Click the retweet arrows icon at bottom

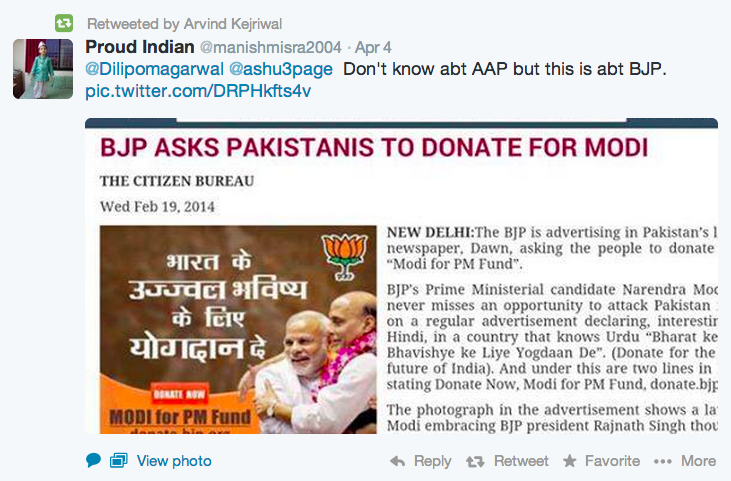(475, 461)
